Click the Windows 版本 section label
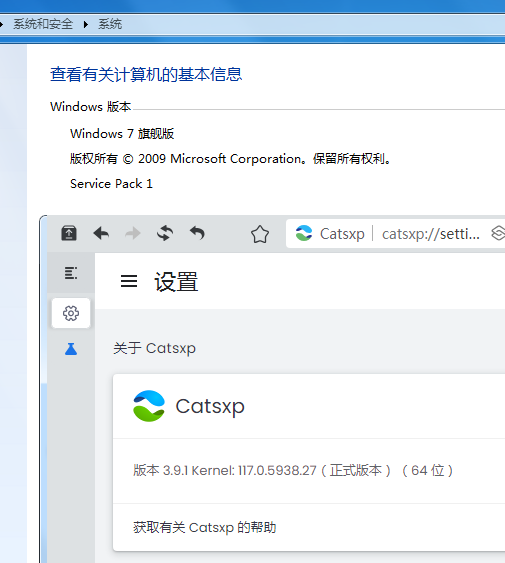This screenshot has width=505, height=563. [x=91, y=107]
